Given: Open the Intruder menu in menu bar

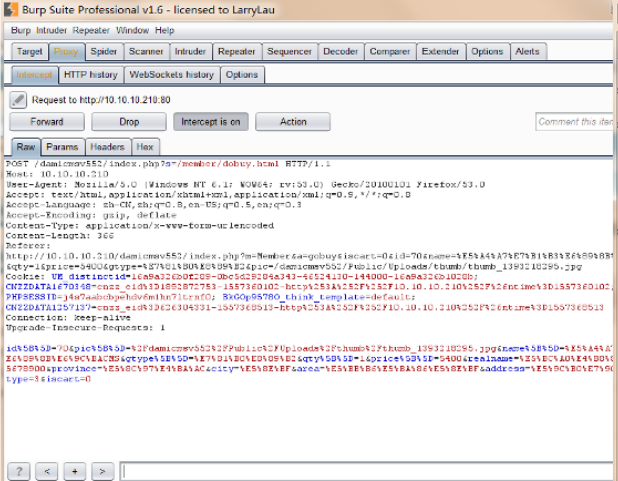Looking at the screenshot, I should click(x=52, y=30).
